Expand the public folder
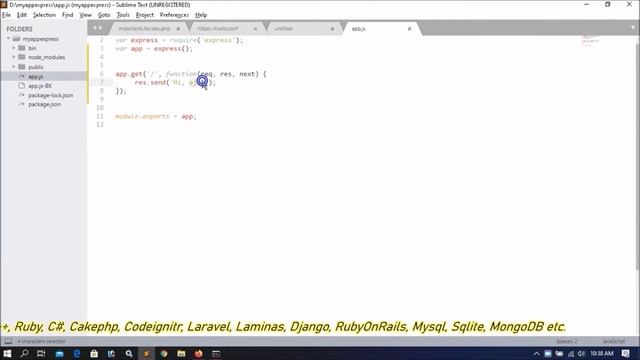The width and height of the screenshot is (640, 360). 13,67
